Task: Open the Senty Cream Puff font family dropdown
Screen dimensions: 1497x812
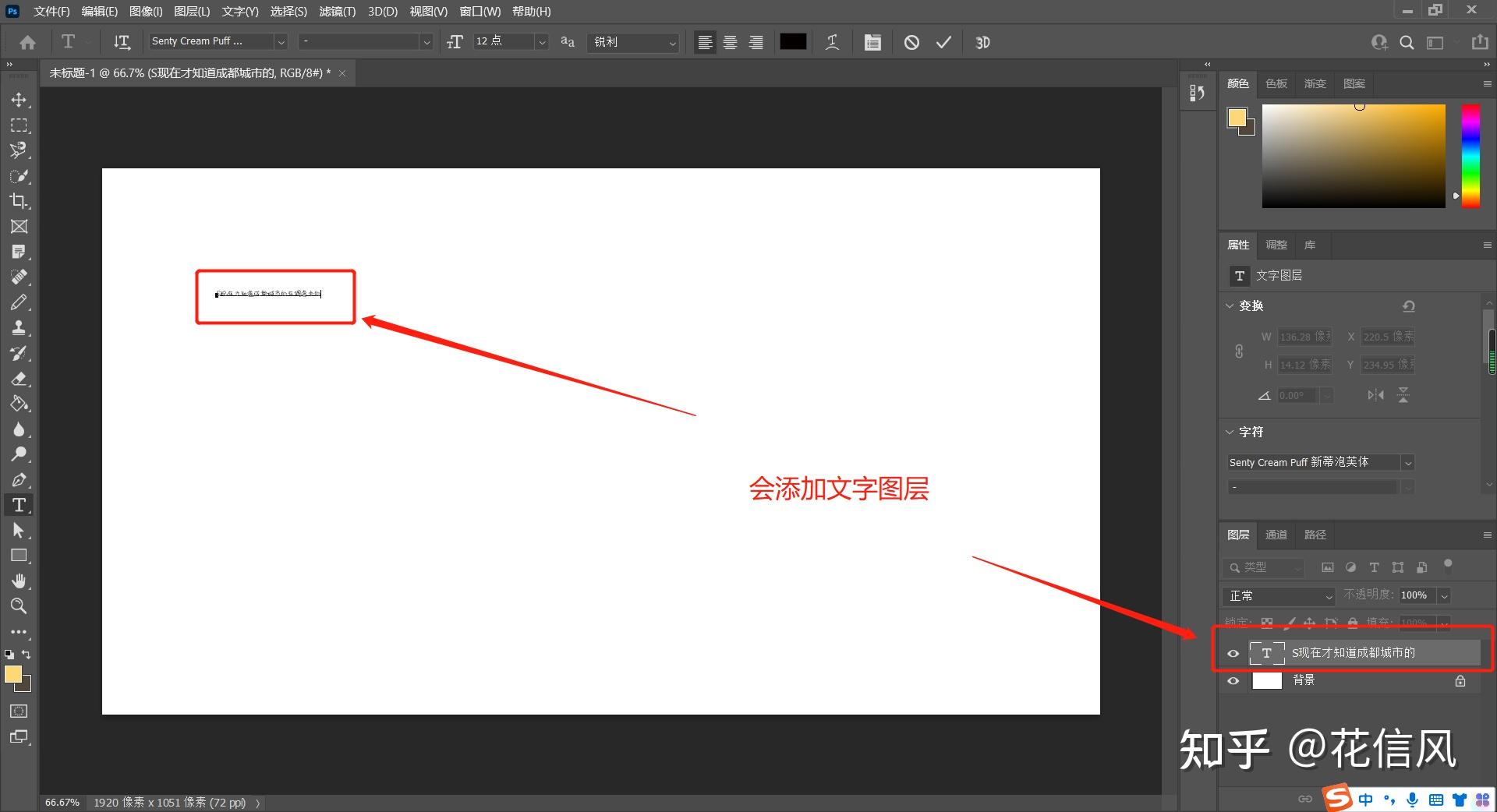Action: pyautogui.click(x=281, y=42)
